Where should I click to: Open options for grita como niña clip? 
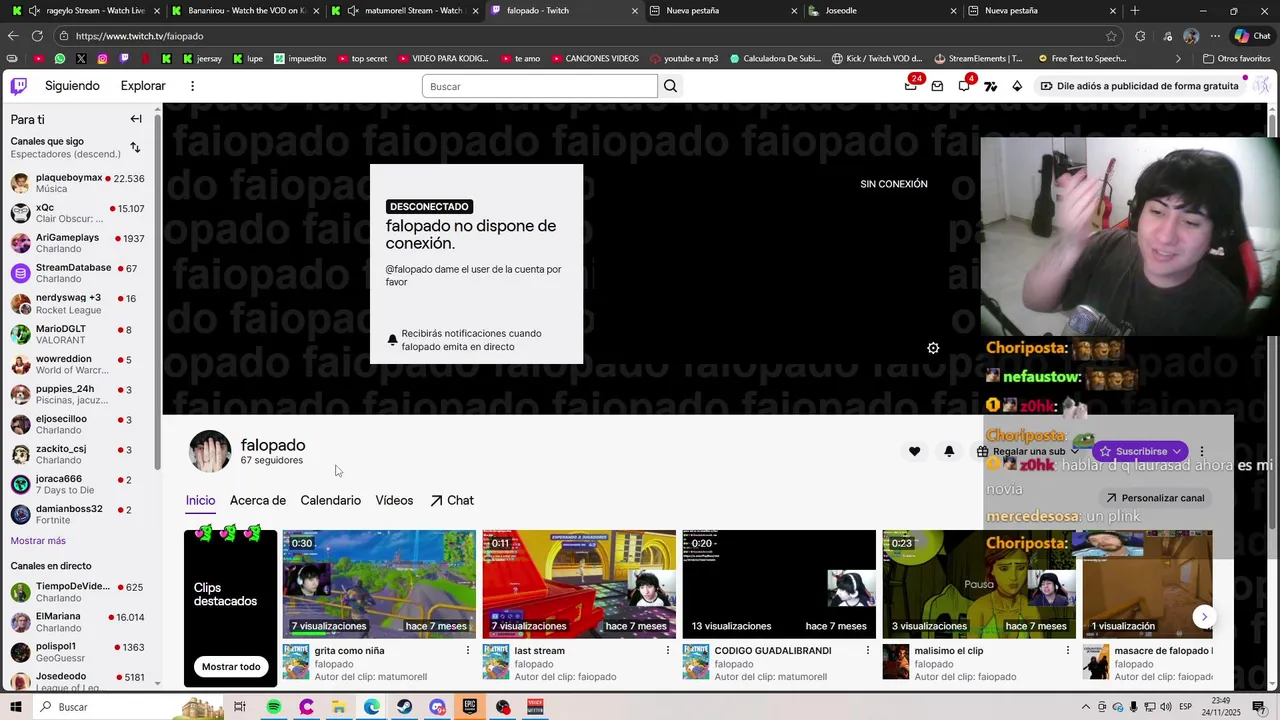[x=467, y=650]
